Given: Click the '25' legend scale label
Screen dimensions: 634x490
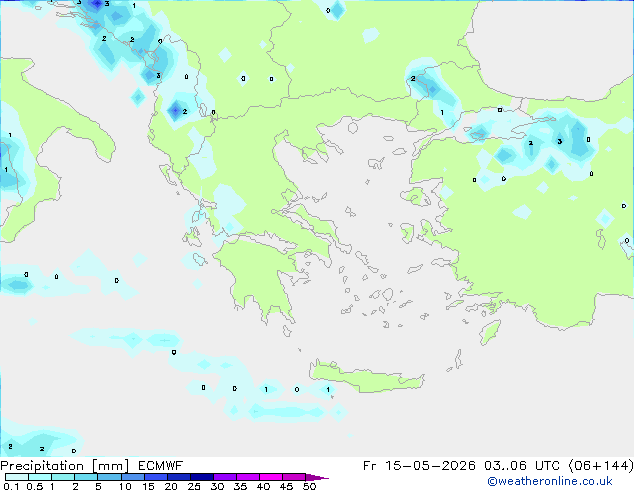Looking at the screenshot, I should 194,486.
